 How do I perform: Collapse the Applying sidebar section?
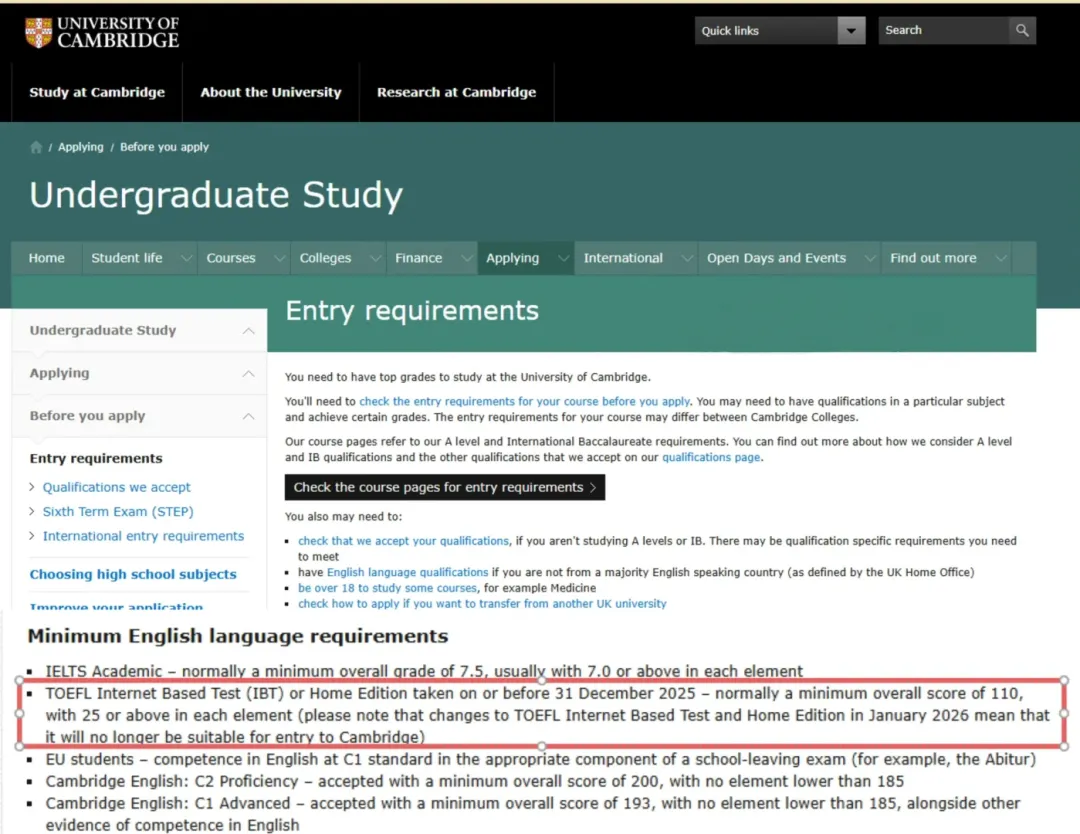pyautogui.click(x=248, y=374)
